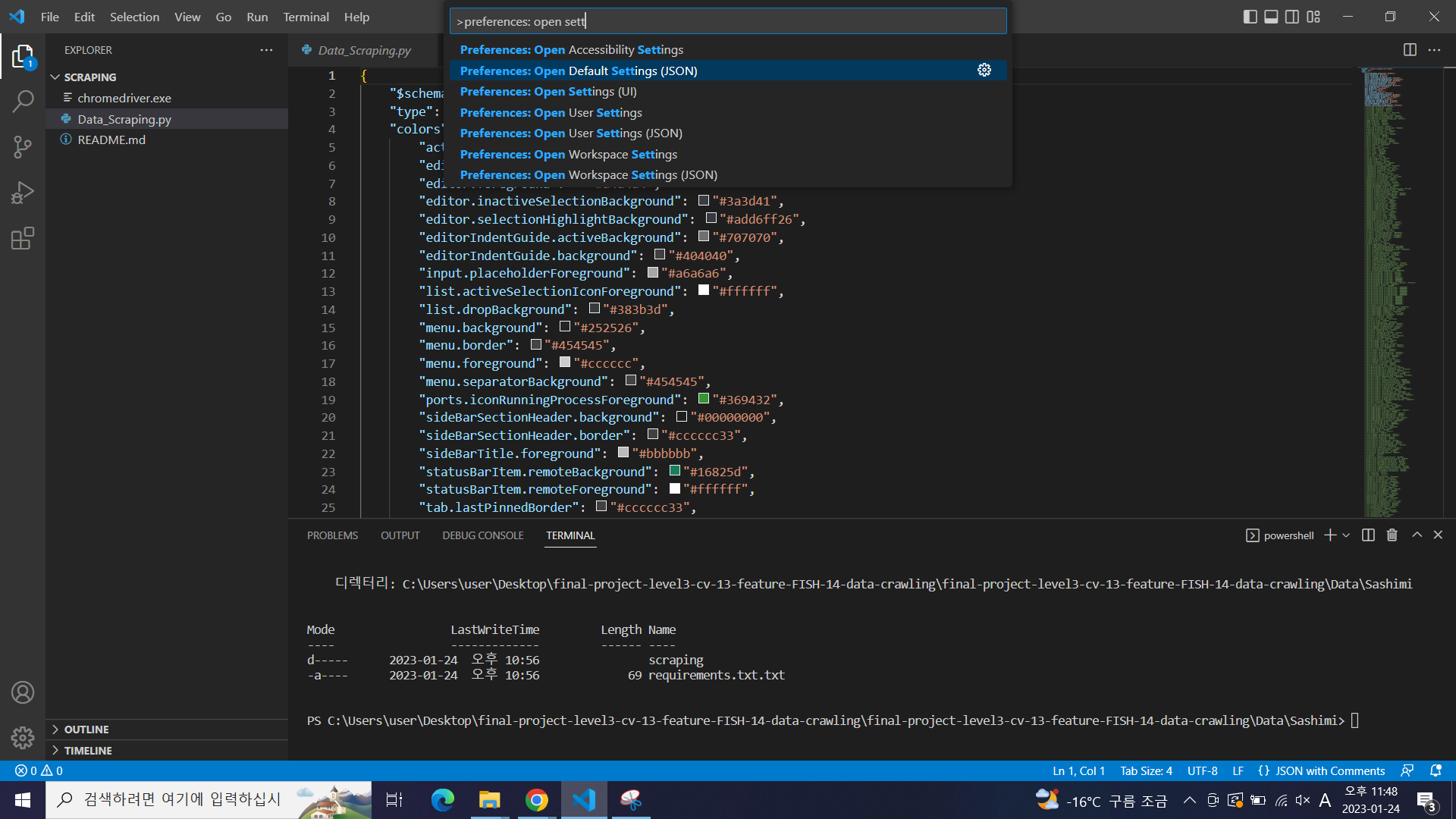
Task: Open the Run and Debug view
Action: [x=23, y=193]
